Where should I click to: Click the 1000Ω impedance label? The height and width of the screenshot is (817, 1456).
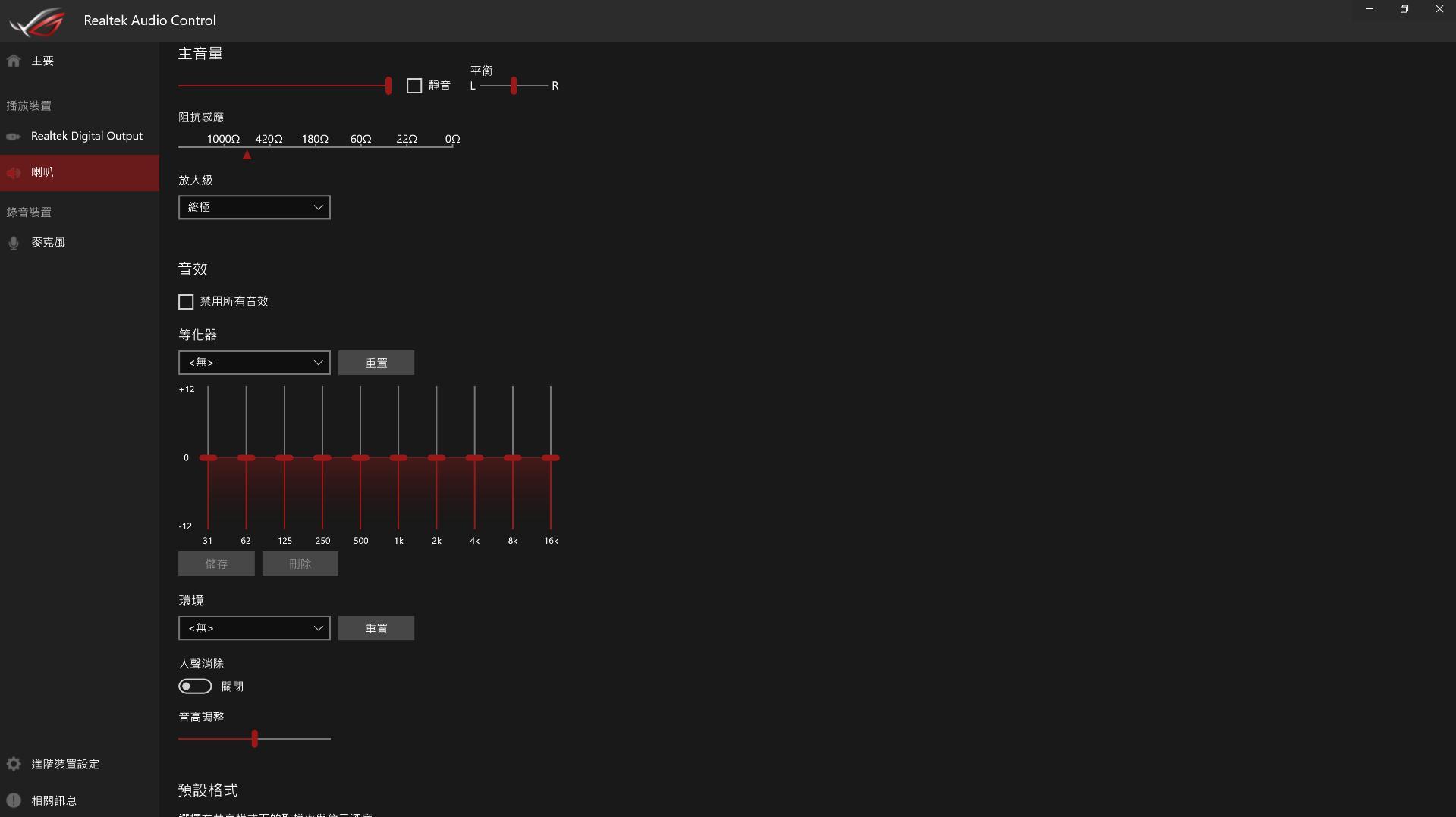pyautogui.click(x=223, y=139)
